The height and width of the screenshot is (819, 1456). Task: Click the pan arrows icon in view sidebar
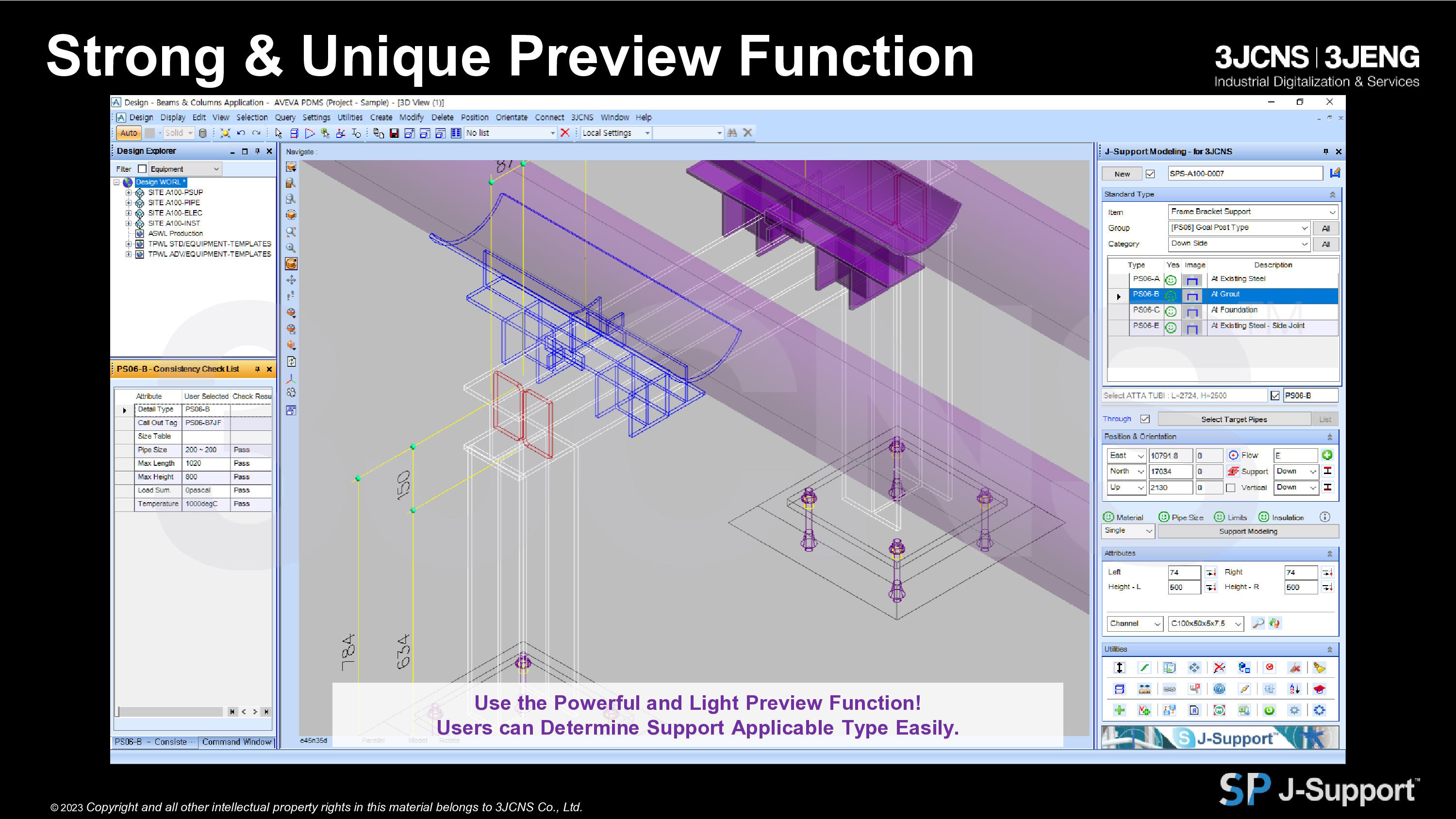pyautogui.click(x=291, y=280)
